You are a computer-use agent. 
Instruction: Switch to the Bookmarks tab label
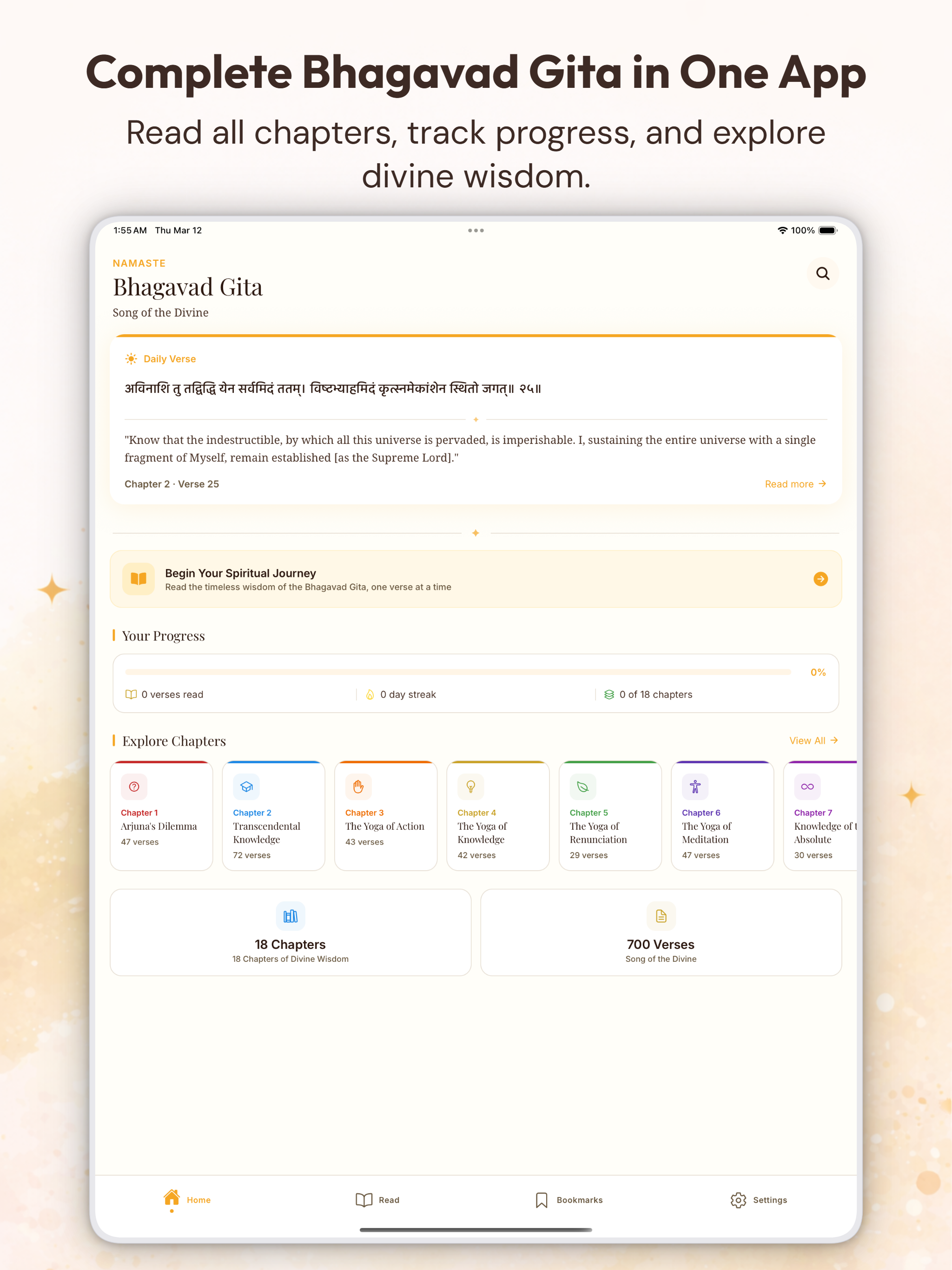tap(579, 1200)
